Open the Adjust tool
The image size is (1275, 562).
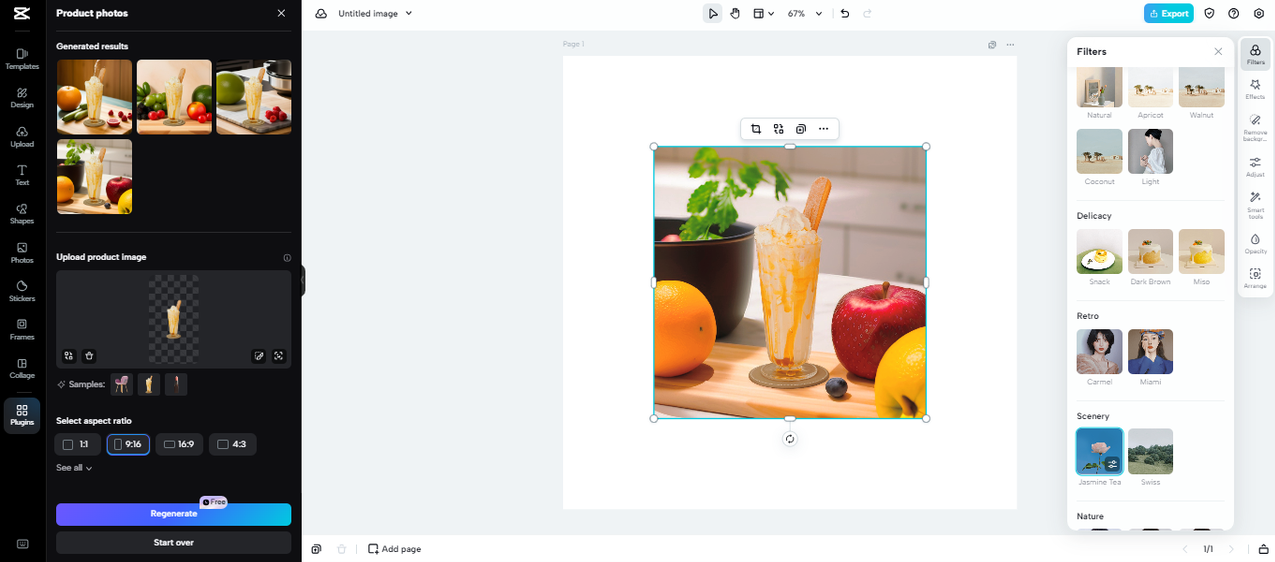(1255, 167)
